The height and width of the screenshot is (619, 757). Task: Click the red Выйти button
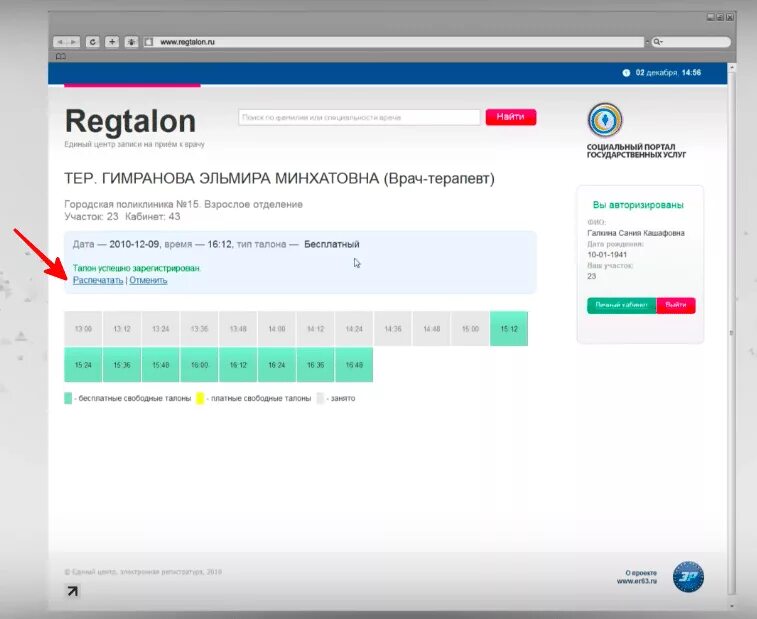point(676,305)
